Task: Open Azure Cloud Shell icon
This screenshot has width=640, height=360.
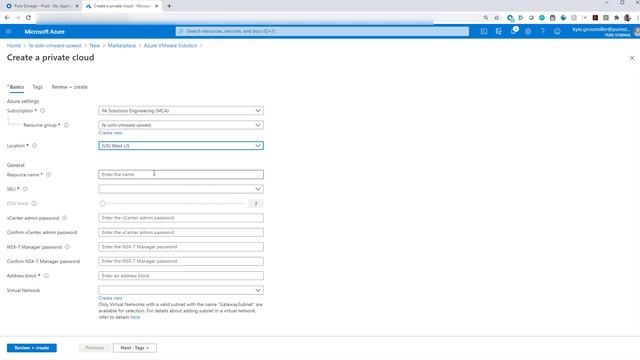Action: (x=484, y=31)
